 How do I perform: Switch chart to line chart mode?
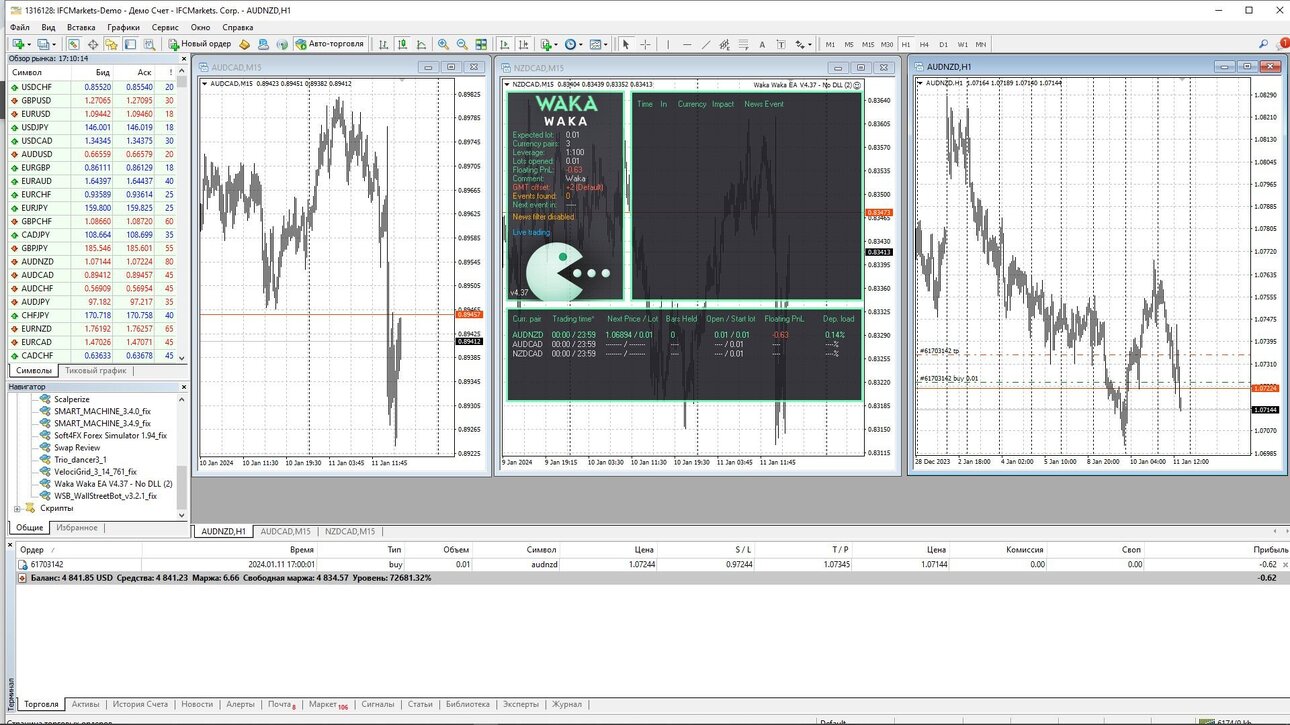[421, 44]
